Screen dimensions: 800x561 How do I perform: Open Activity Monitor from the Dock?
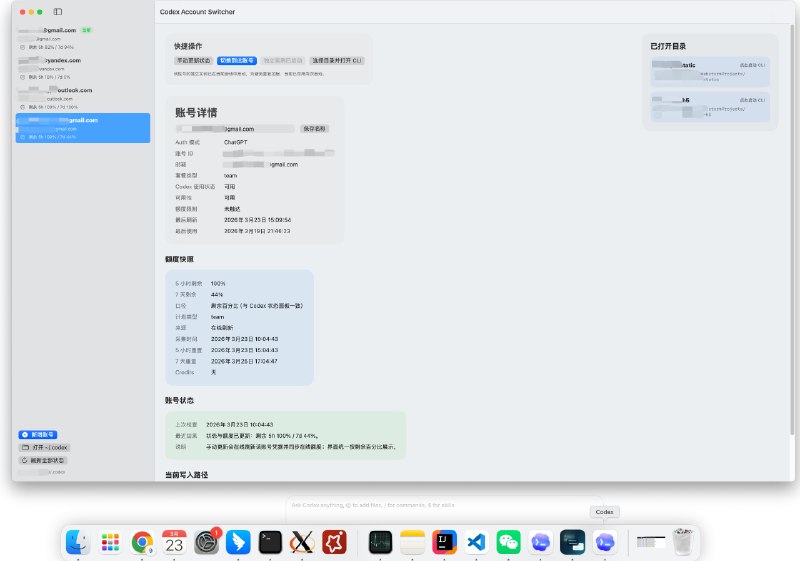pos(380,542)
